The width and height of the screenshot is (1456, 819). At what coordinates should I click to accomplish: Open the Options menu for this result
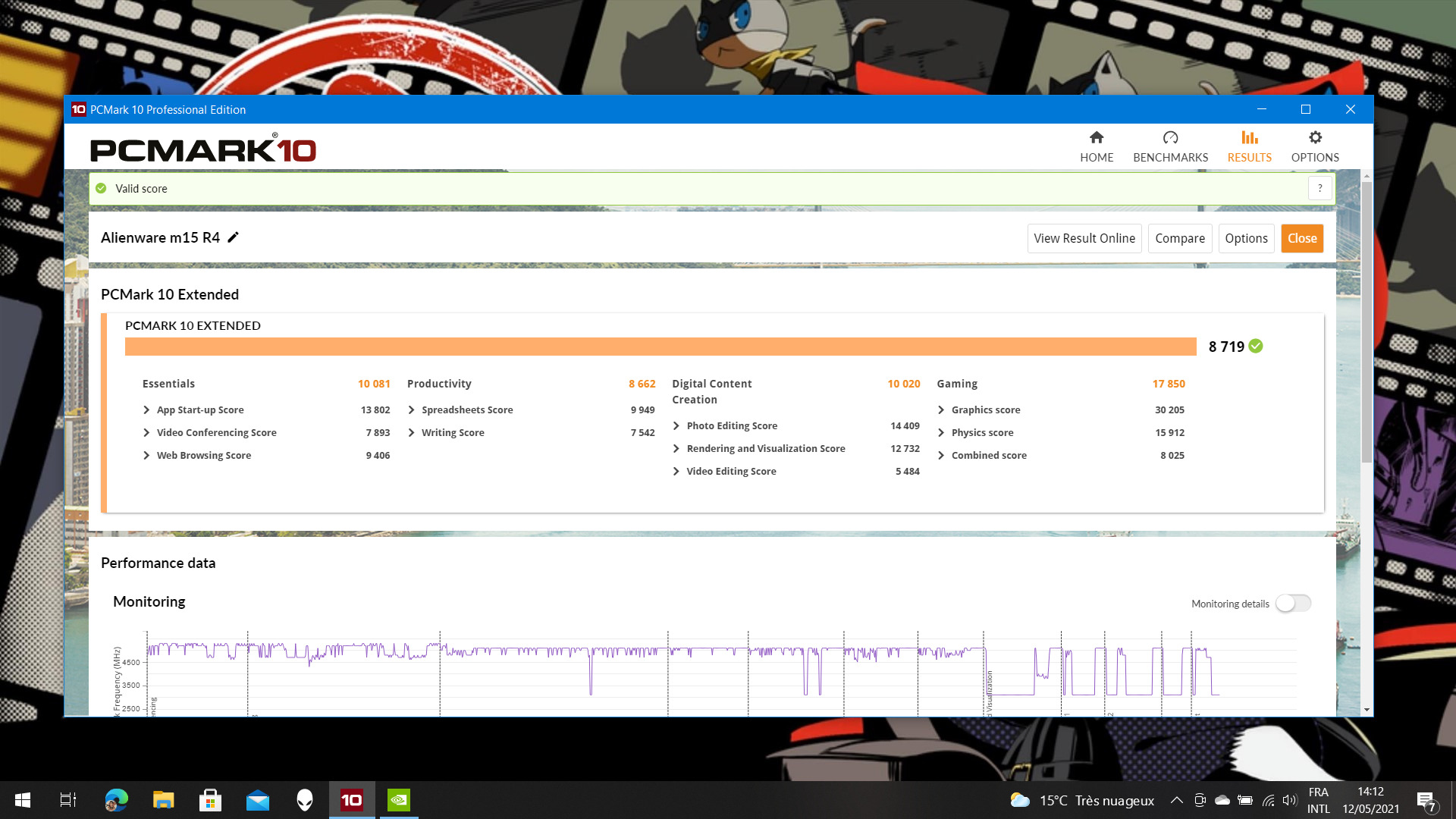click(x=1246, y=237)
